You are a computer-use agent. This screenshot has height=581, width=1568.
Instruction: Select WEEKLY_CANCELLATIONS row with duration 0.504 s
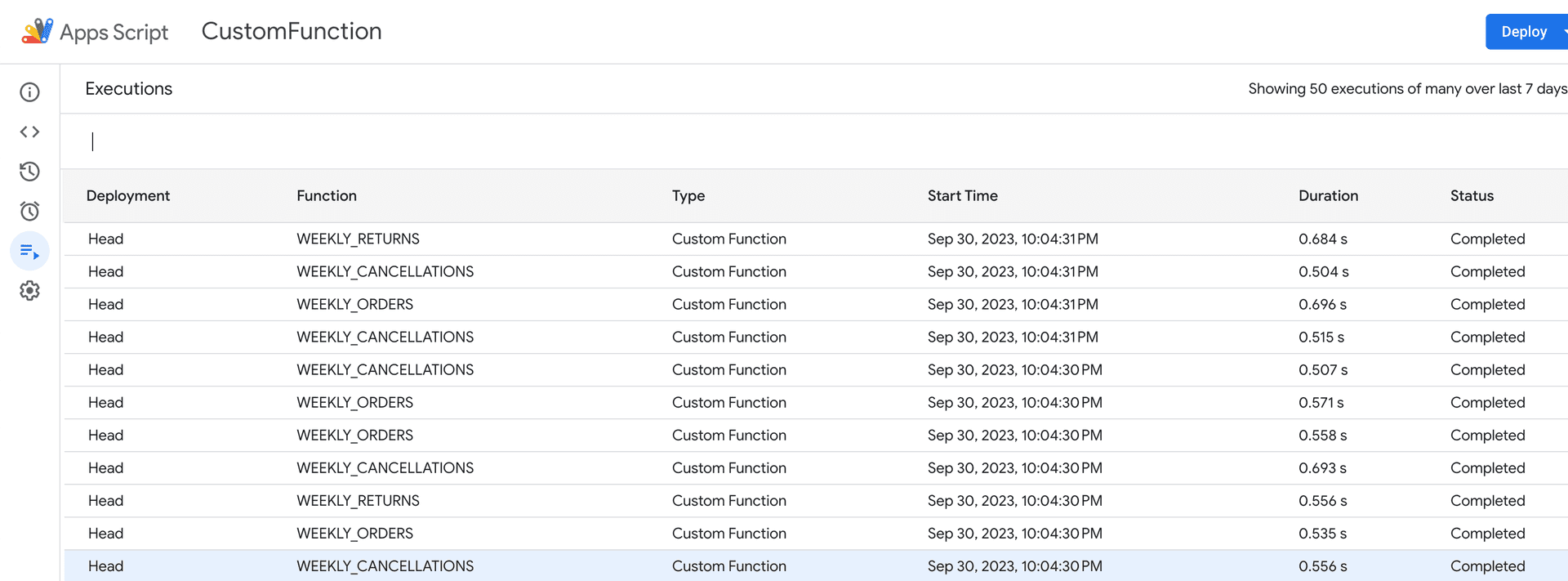(816, 271)
